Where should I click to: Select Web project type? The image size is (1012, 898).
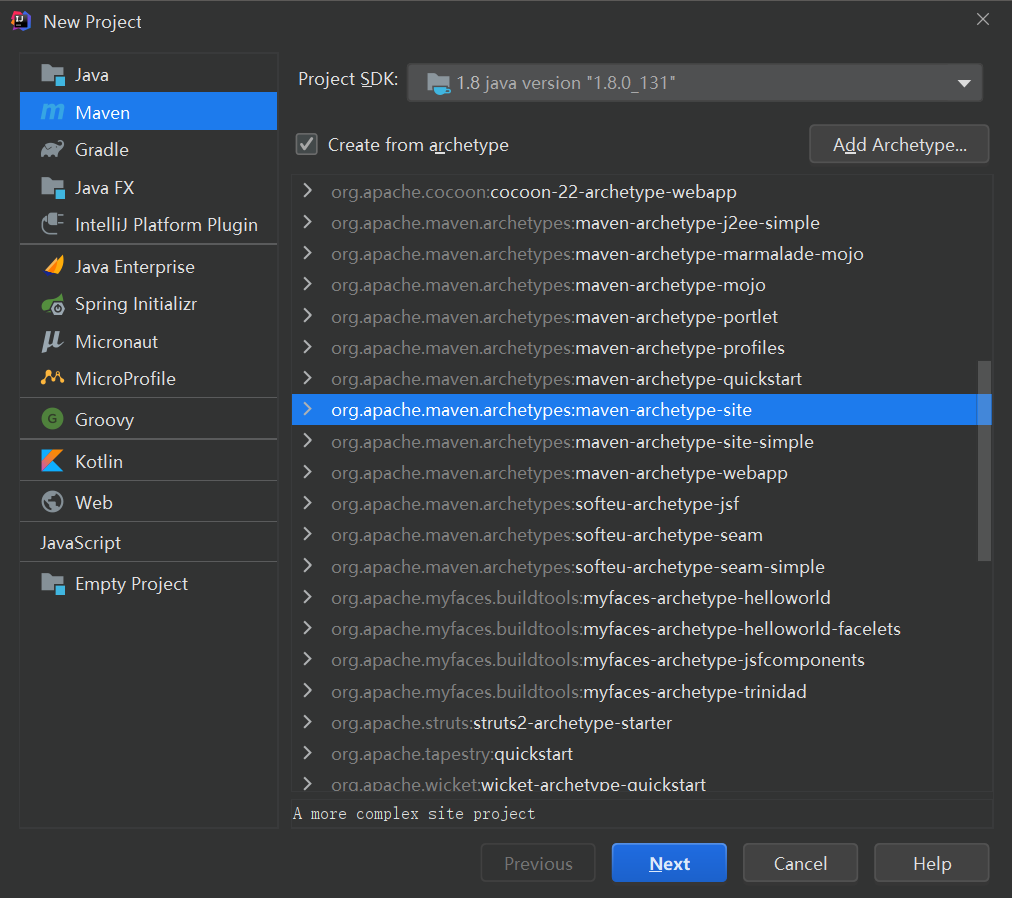[x=148, y=502]
